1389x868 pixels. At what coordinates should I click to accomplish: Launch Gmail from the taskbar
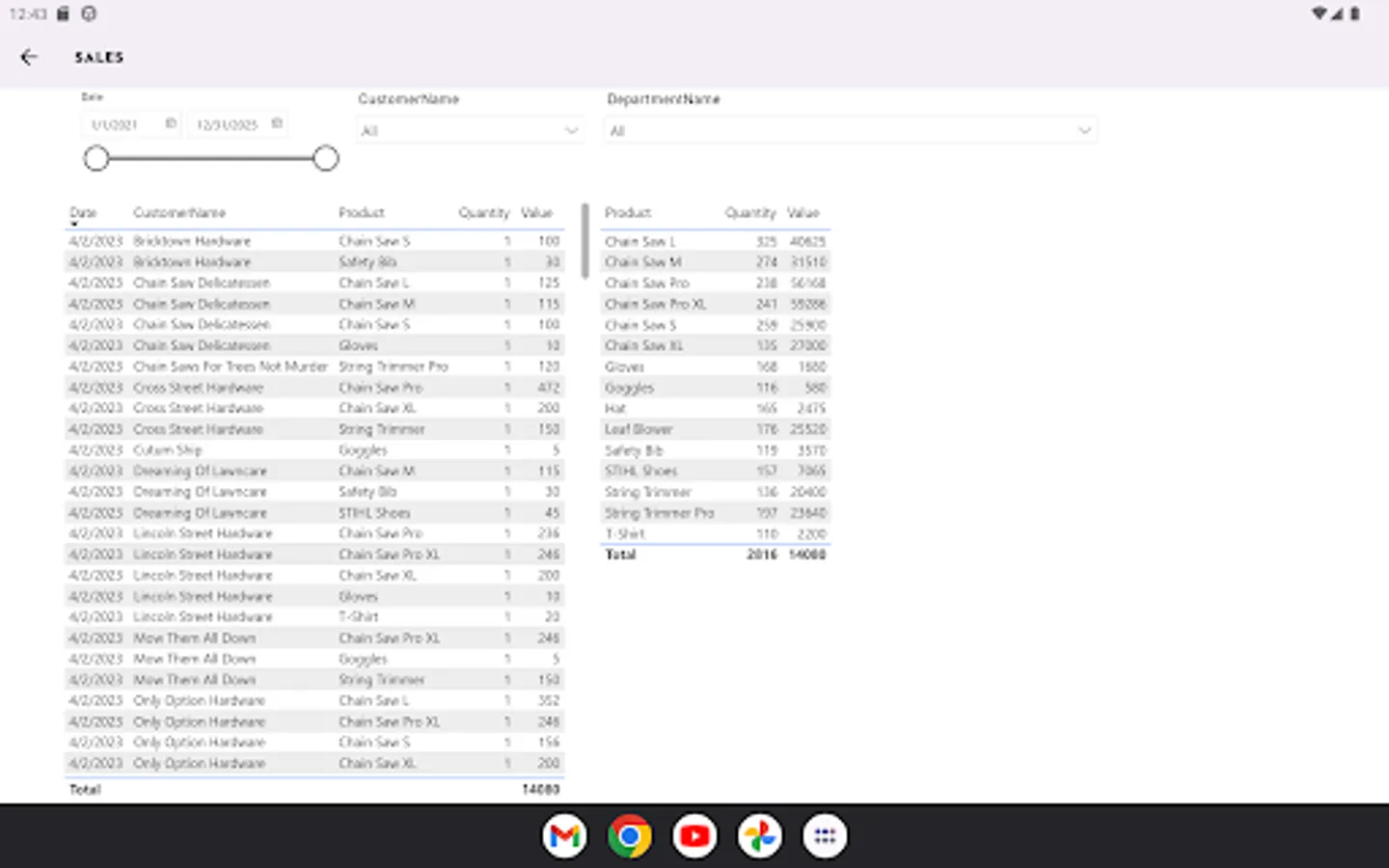[x=564, y=836]
